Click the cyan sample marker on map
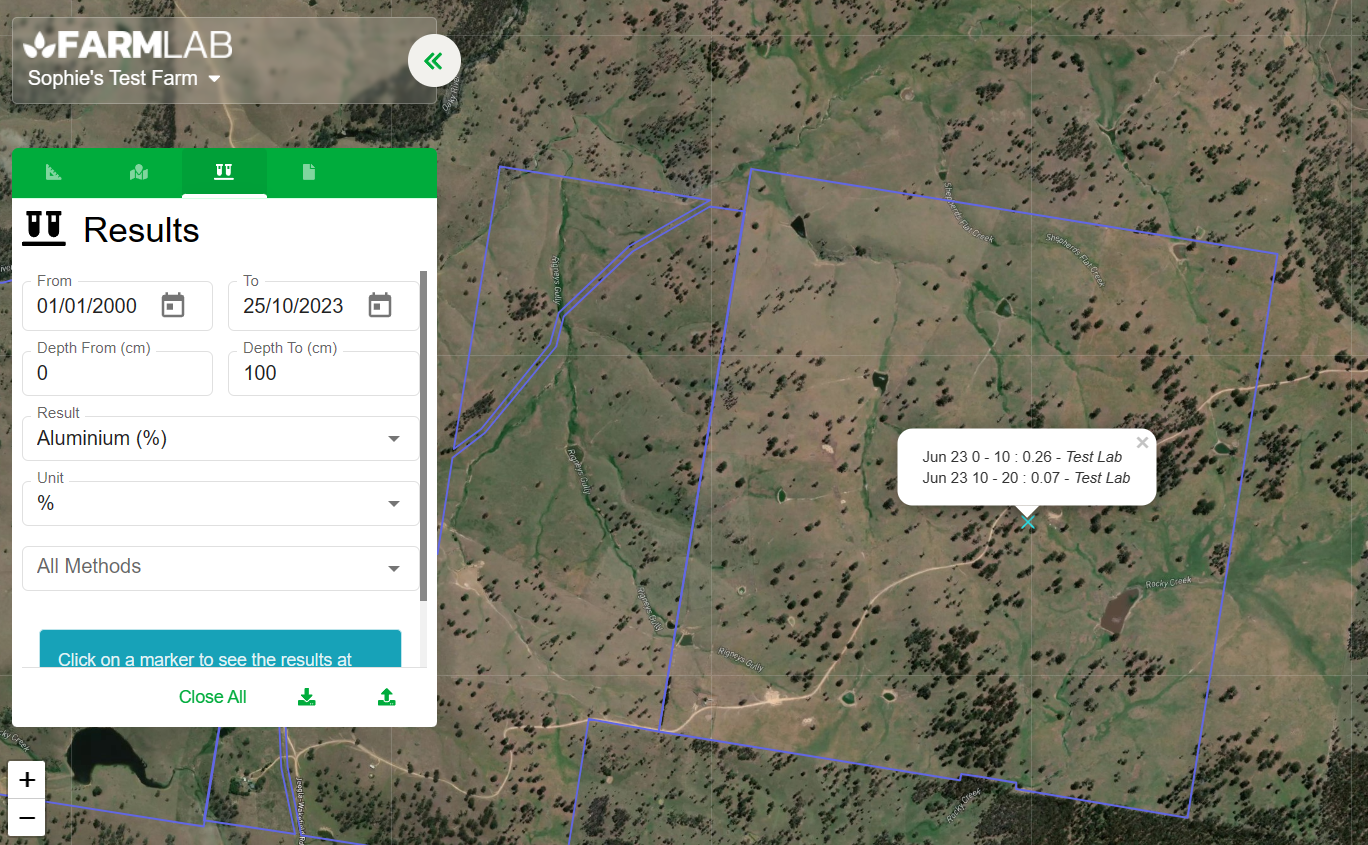Screen dimensions: 1368x845 [1028, 522]
